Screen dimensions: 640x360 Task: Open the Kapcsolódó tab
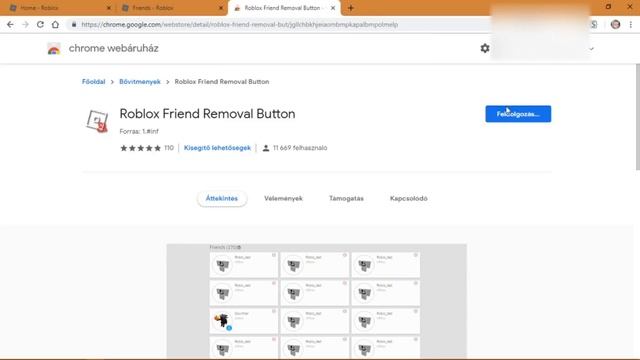(409, 198)
